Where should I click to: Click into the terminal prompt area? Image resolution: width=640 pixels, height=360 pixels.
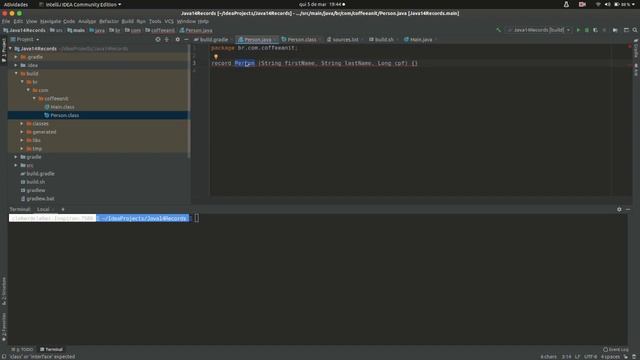[x=197, y=218]
